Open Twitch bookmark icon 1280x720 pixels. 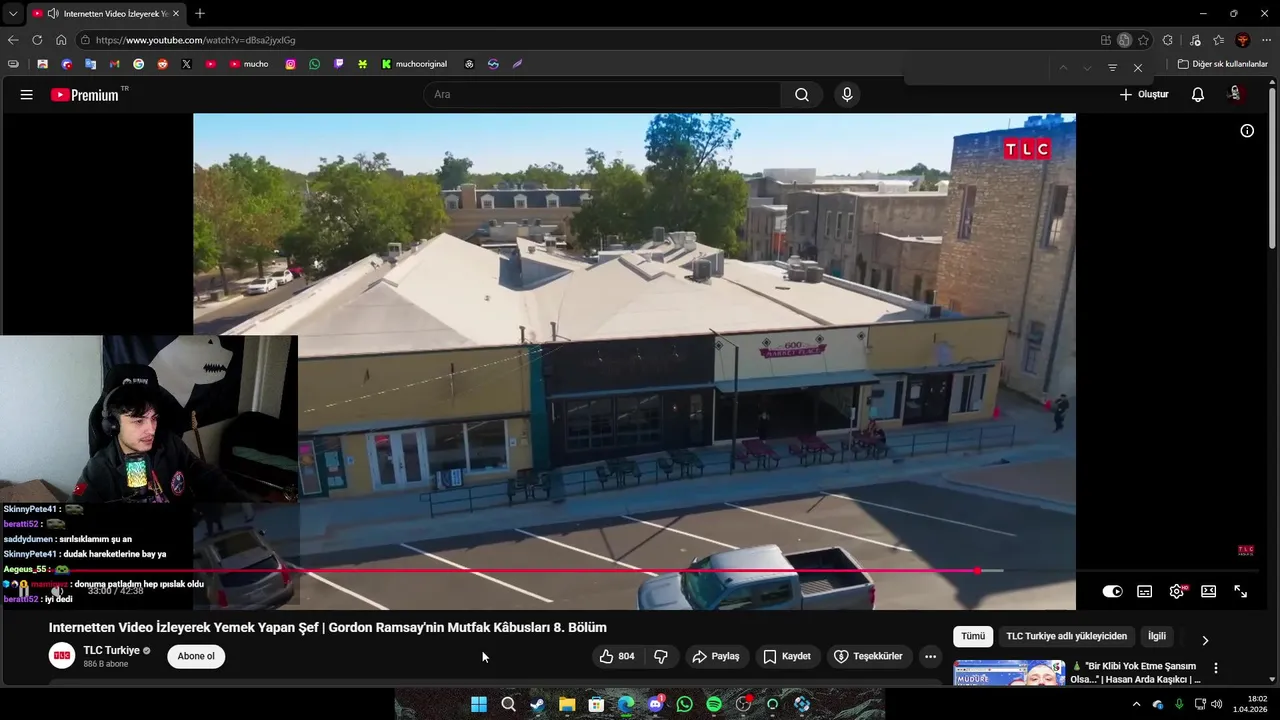click(x=339, y=64)
